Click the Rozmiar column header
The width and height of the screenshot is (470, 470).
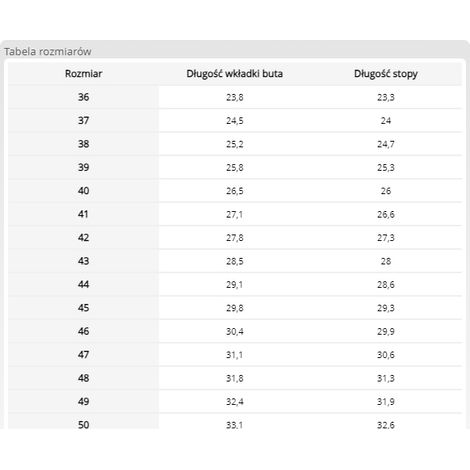[x=83, y=74]
